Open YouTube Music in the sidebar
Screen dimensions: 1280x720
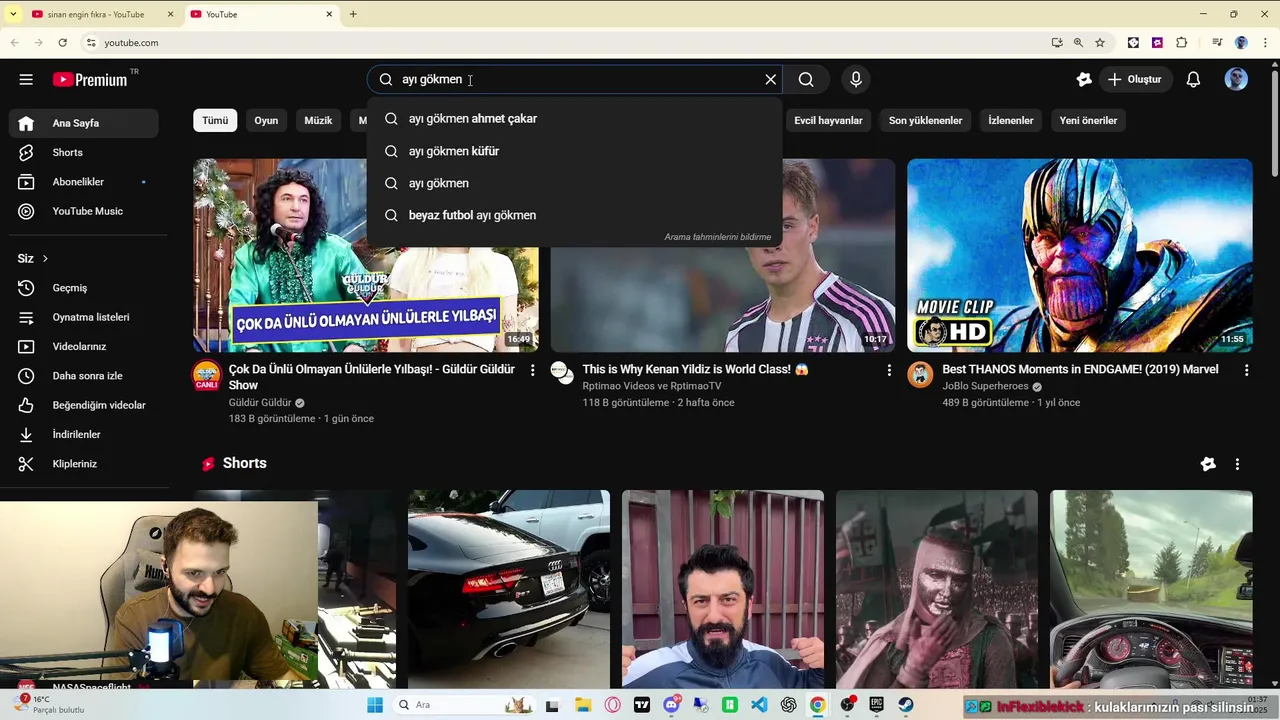click(x=84, y=211)
